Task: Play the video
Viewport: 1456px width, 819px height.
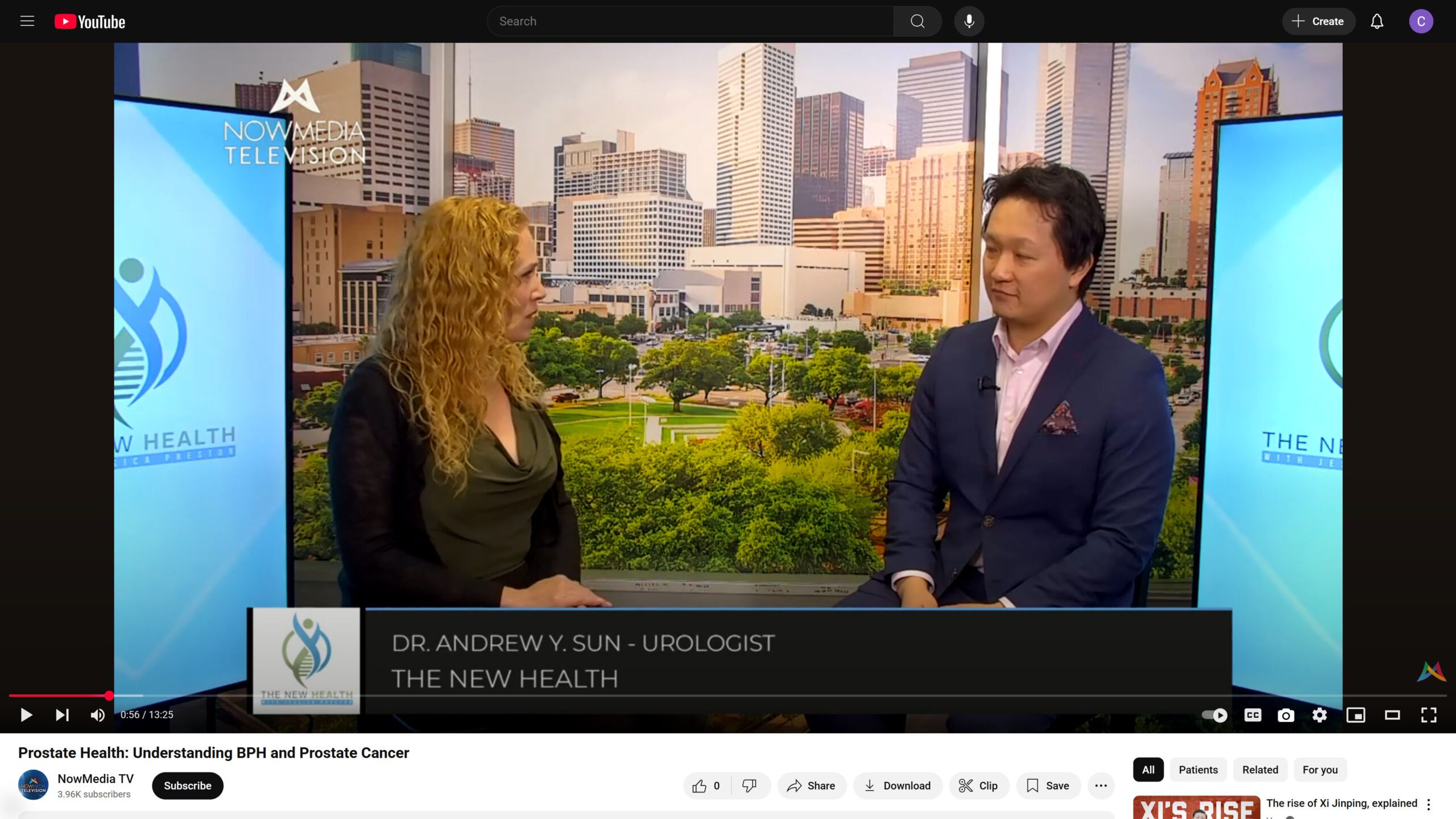Action: (x=26, y=715)
